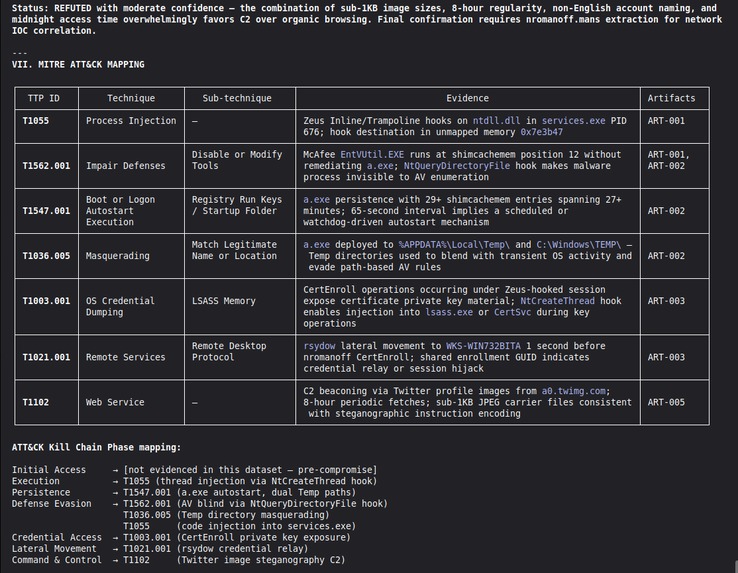Click highlighted 'WKS-WIN732BITA' hostname
The image size is (738, 573).
click(483, 346)
